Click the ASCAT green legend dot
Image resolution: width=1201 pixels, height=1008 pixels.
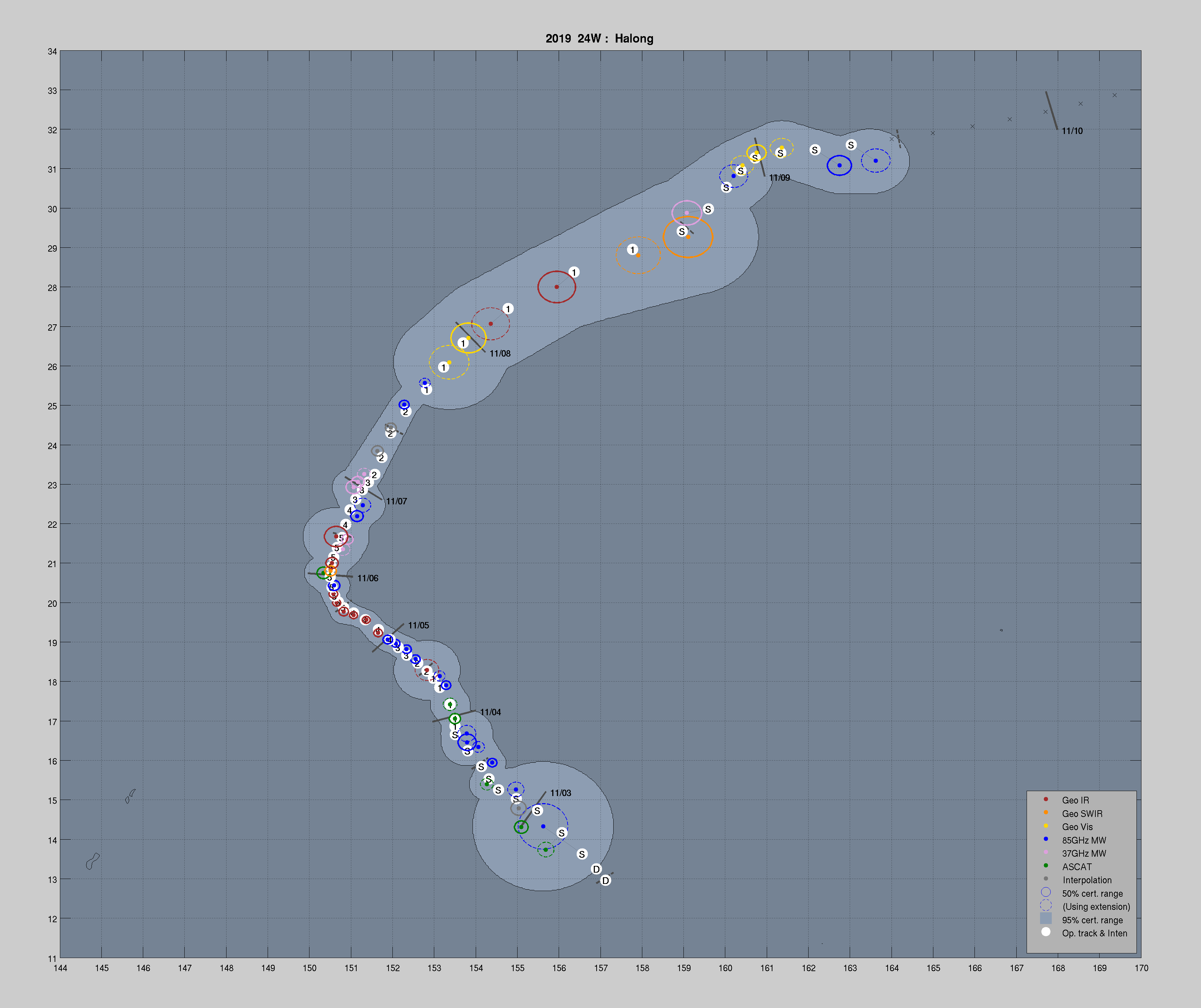coord(1045,866)
